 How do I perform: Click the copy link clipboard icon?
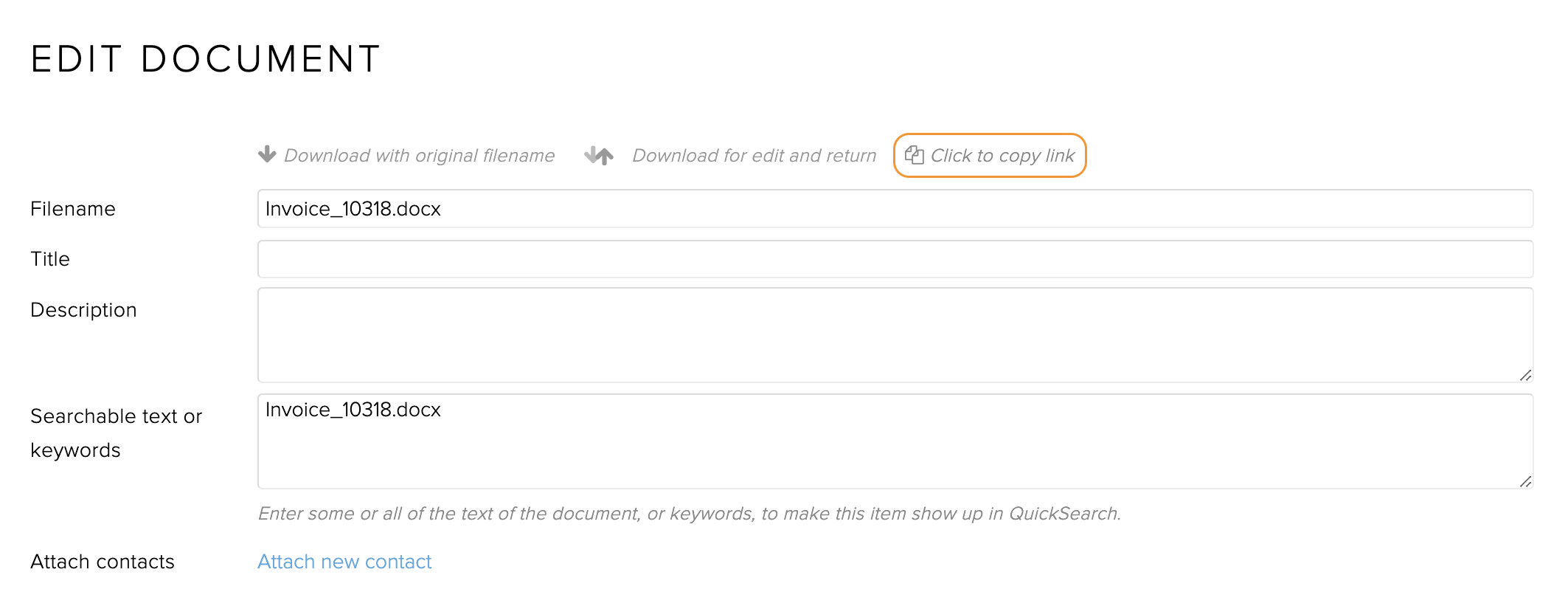point(915,155)
